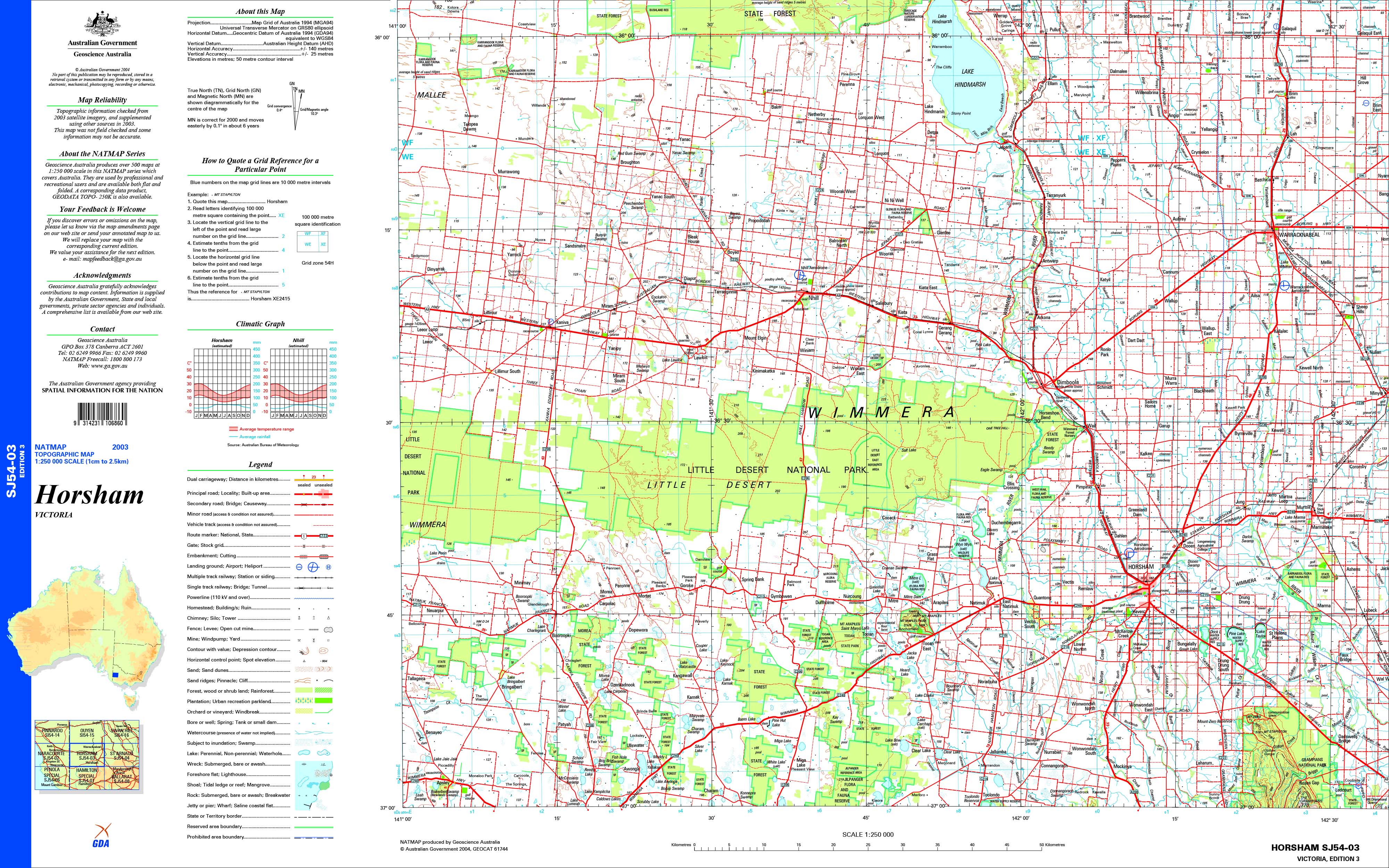Click the "Nhill" town label on the map
Image resolution: width=1389 pixels, height=868 pixels.
[813, 298]
